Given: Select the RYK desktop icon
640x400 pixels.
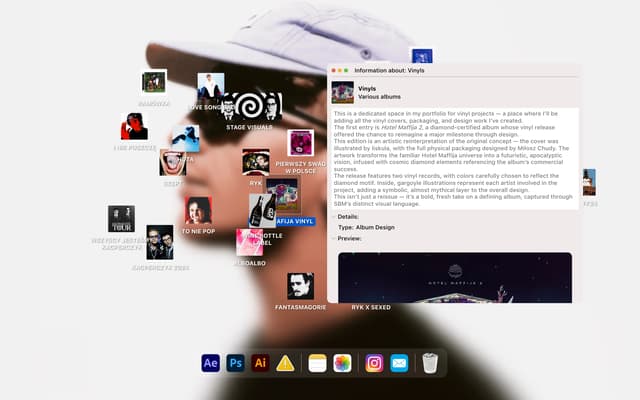Looking at the screenshot, I should (x=256, y=162).
